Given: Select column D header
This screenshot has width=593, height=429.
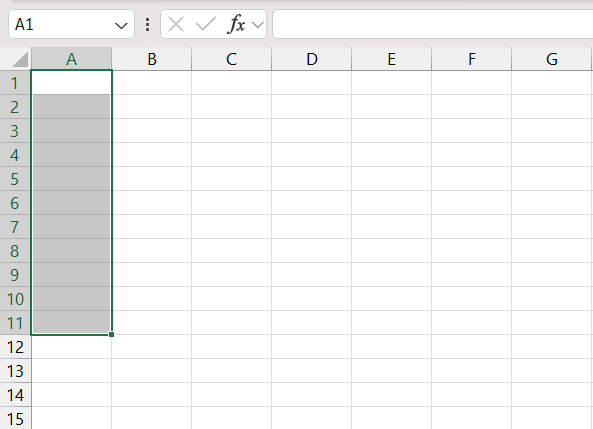Looking at the screenshot, I should 312,59.
